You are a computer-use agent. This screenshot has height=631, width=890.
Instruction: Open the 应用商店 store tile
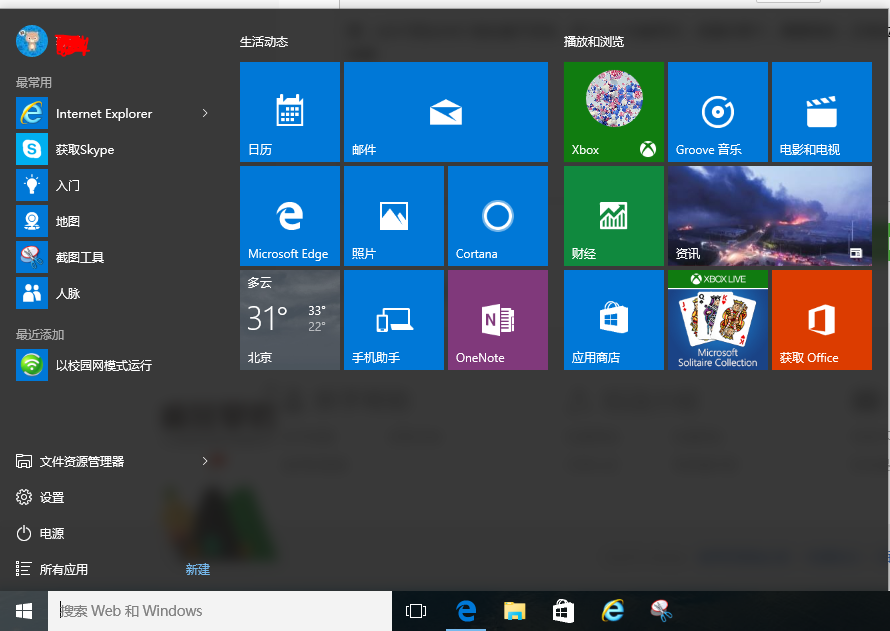point(614,319)
